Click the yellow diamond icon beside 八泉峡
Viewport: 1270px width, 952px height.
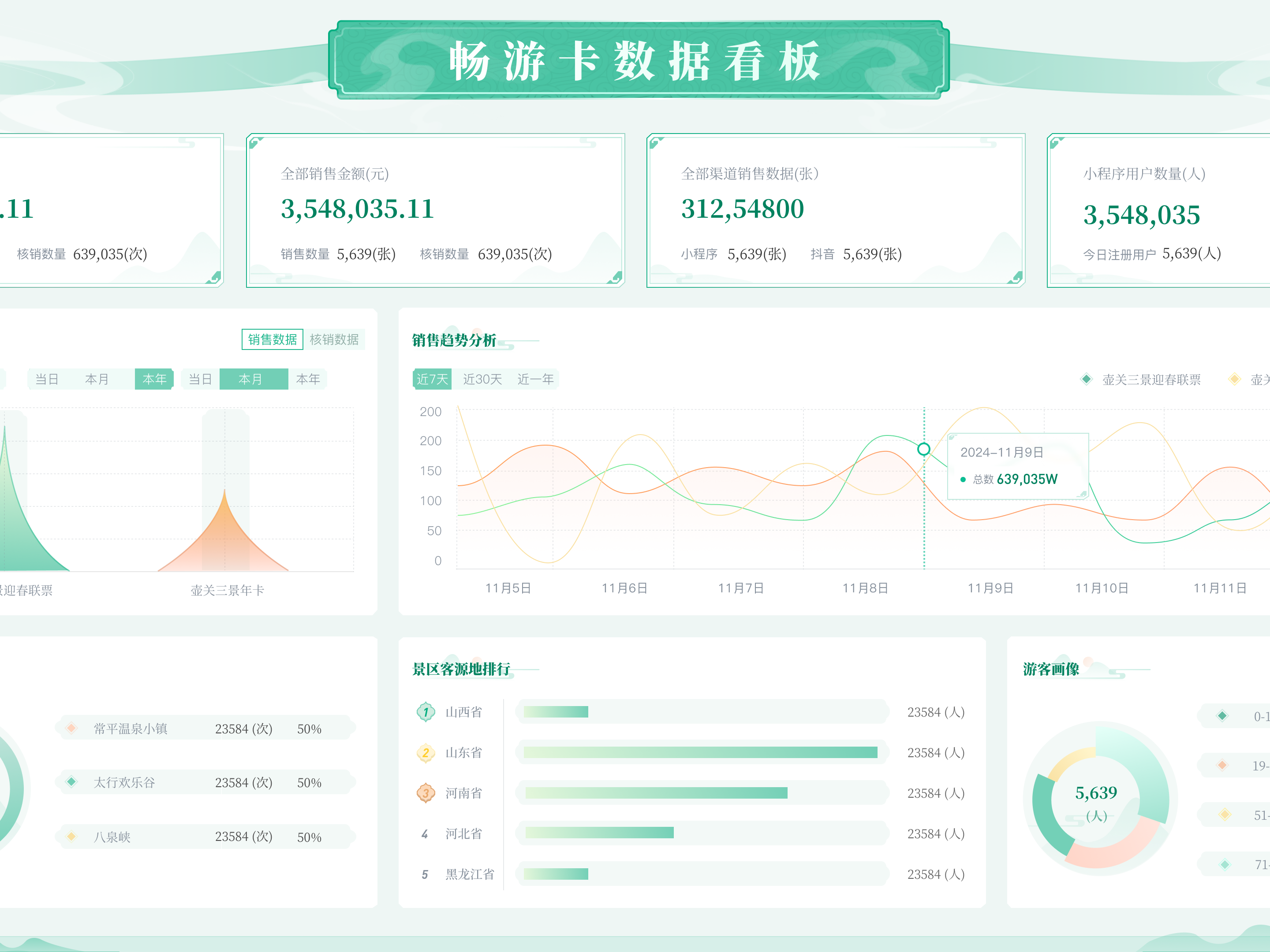[72, 836]
